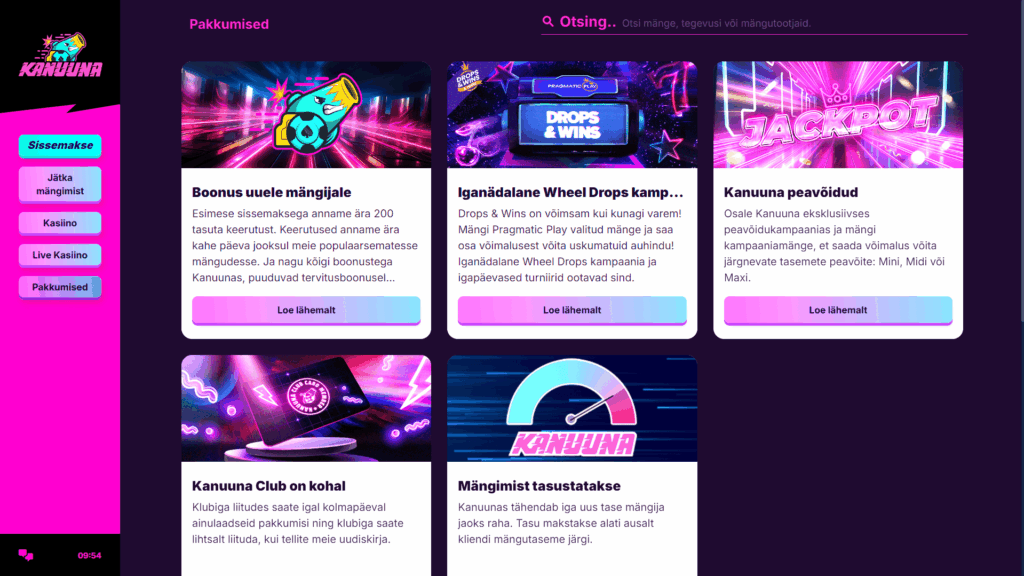Open the live chat bubble icon
The height and width of the screenshot is (576, 1024).
click(25, 555)
